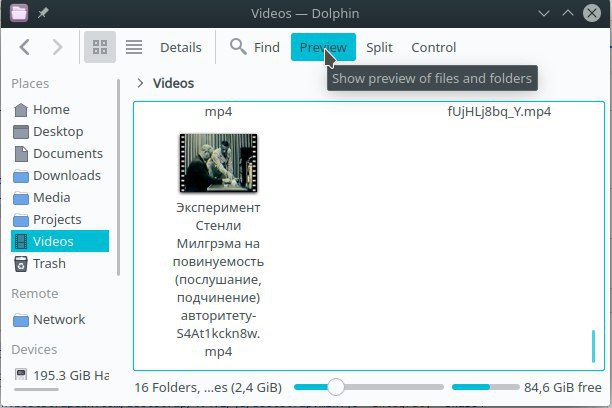Select file name ending S4At1kckn8w.mp4
612x408 pixels.
218,279
